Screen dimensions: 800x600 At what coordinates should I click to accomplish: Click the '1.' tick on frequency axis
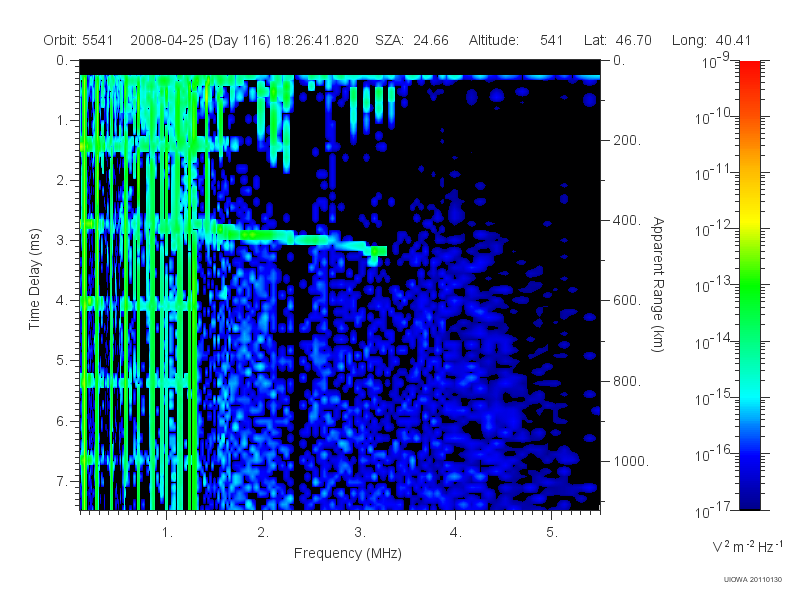[x=167, y=533]
